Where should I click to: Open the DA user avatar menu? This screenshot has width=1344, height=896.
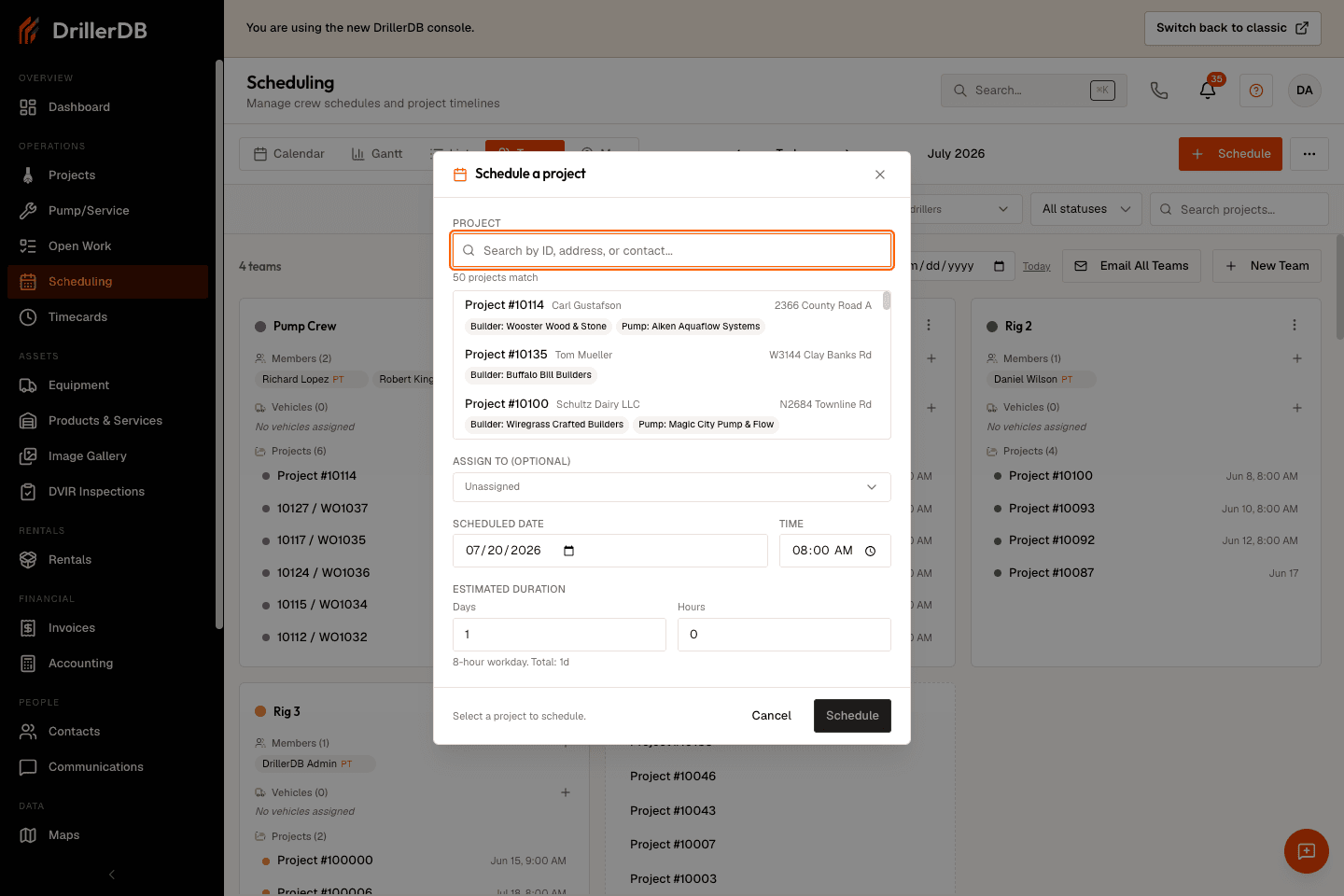click(x=1305, y=91)
